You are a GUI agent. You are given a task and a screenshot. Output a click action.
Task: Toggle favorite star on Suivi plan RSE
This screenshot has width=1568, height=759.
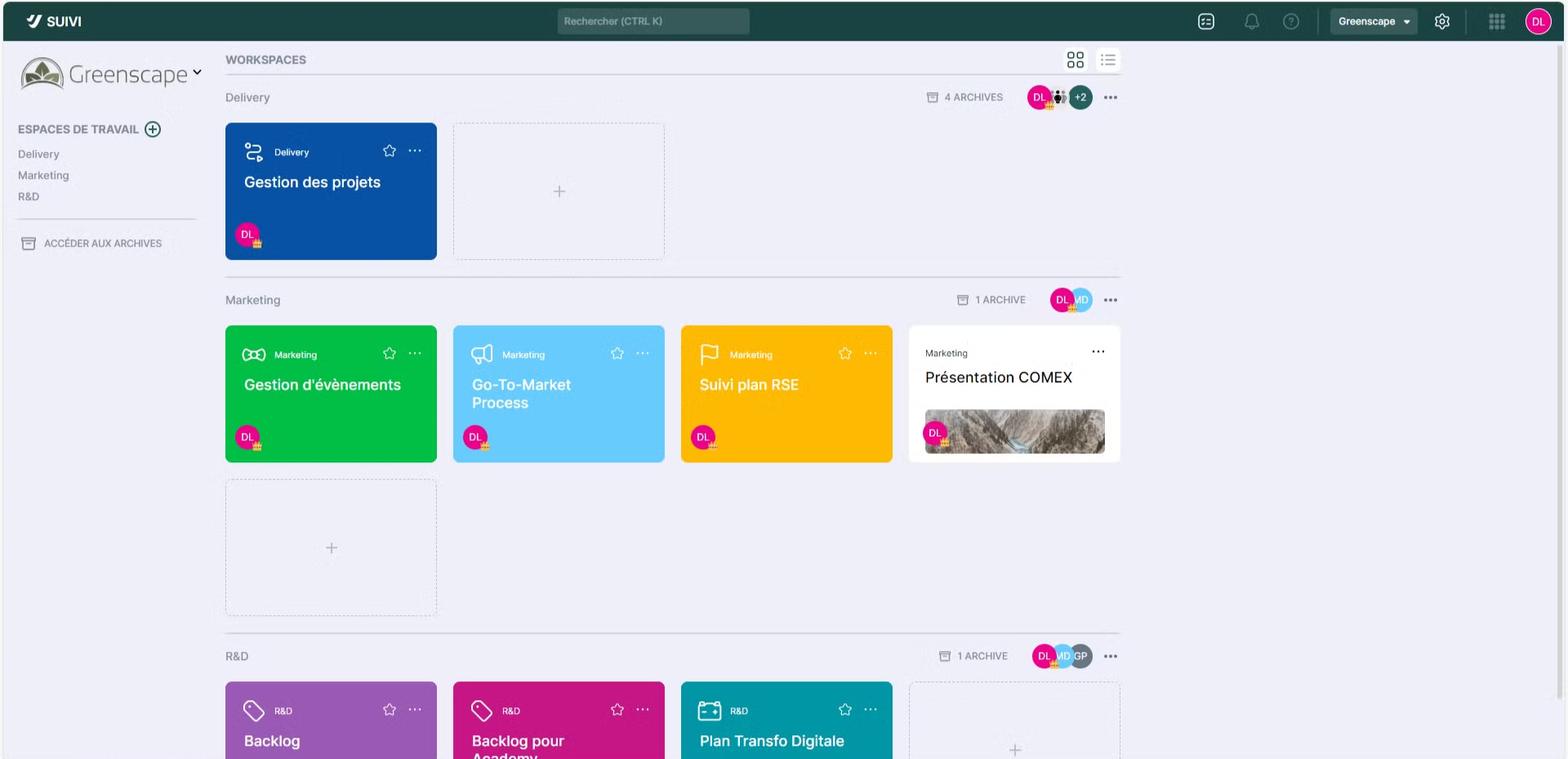(x=845, y=354)
